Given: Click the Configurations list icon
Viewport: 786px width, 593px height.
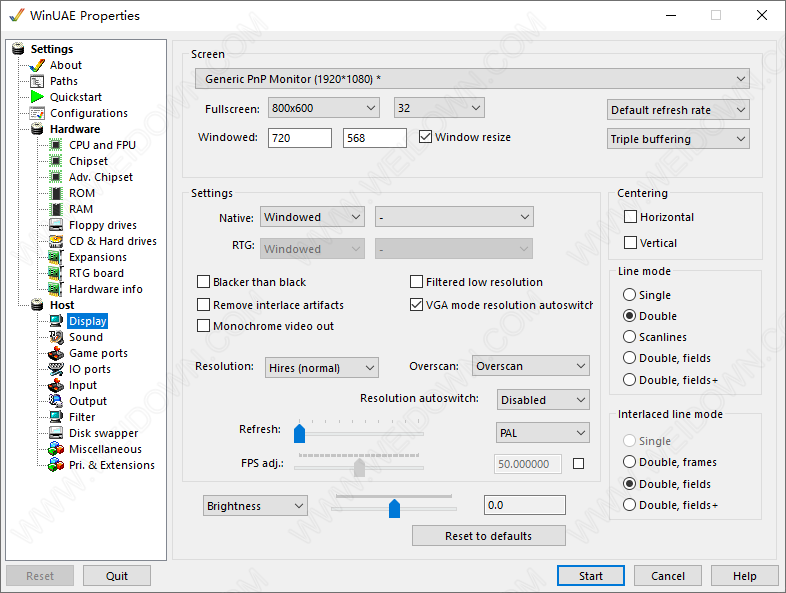Looking at the screenshot, I should click(37, 113).
